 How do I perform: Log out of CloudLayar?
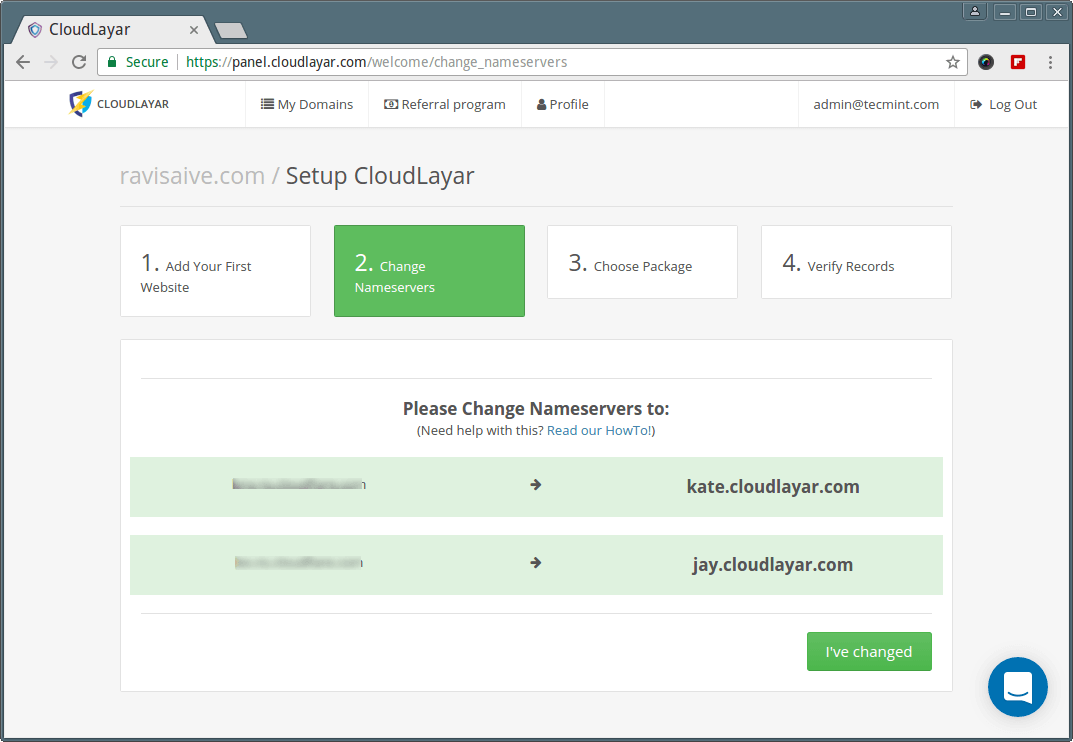point(1003,104)
